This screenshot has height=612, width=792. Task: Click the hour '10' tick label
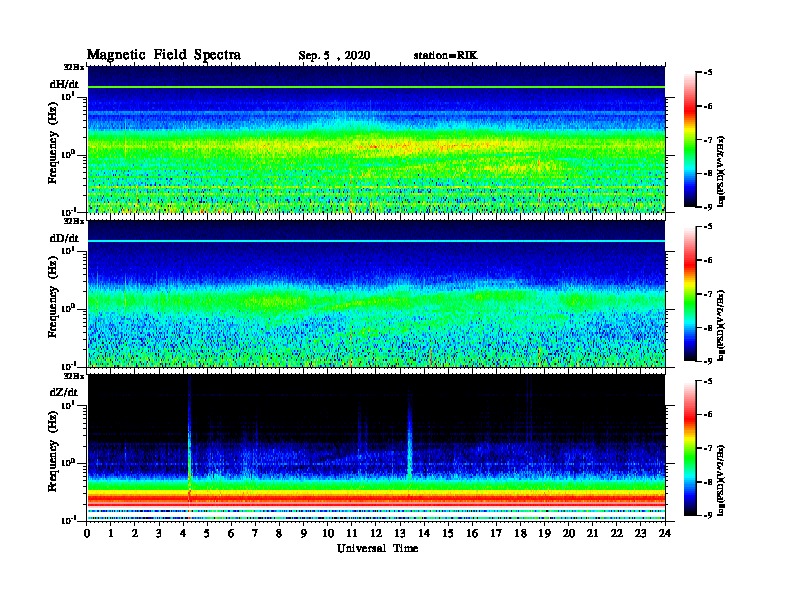tap(328, 533)
